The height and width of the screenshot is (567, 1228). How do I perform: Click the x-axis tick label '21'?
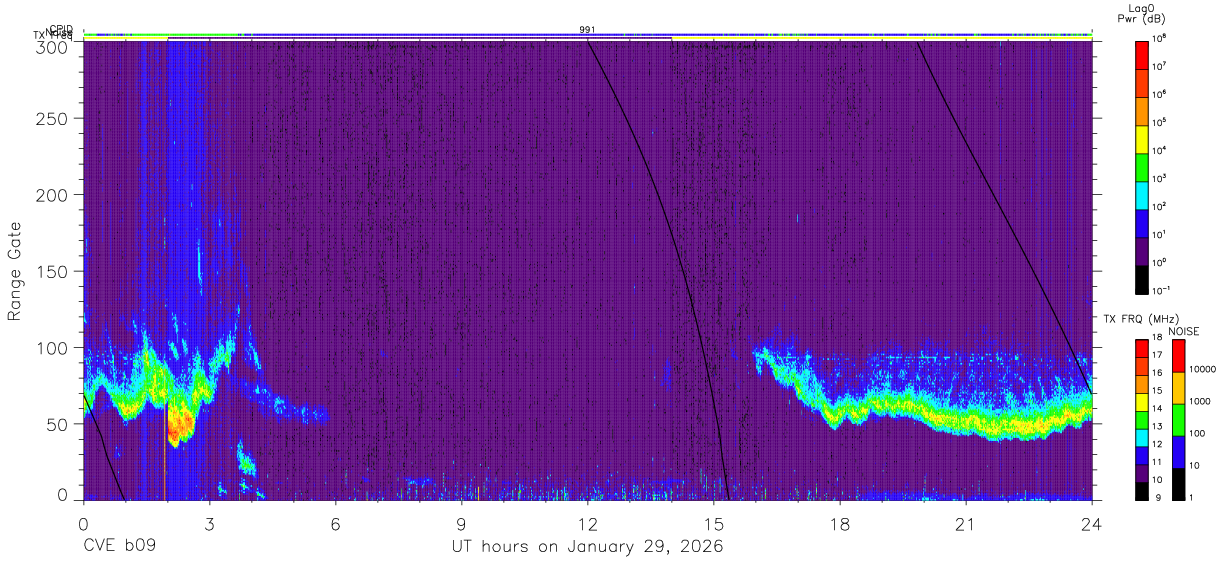[x=965, y=524]
